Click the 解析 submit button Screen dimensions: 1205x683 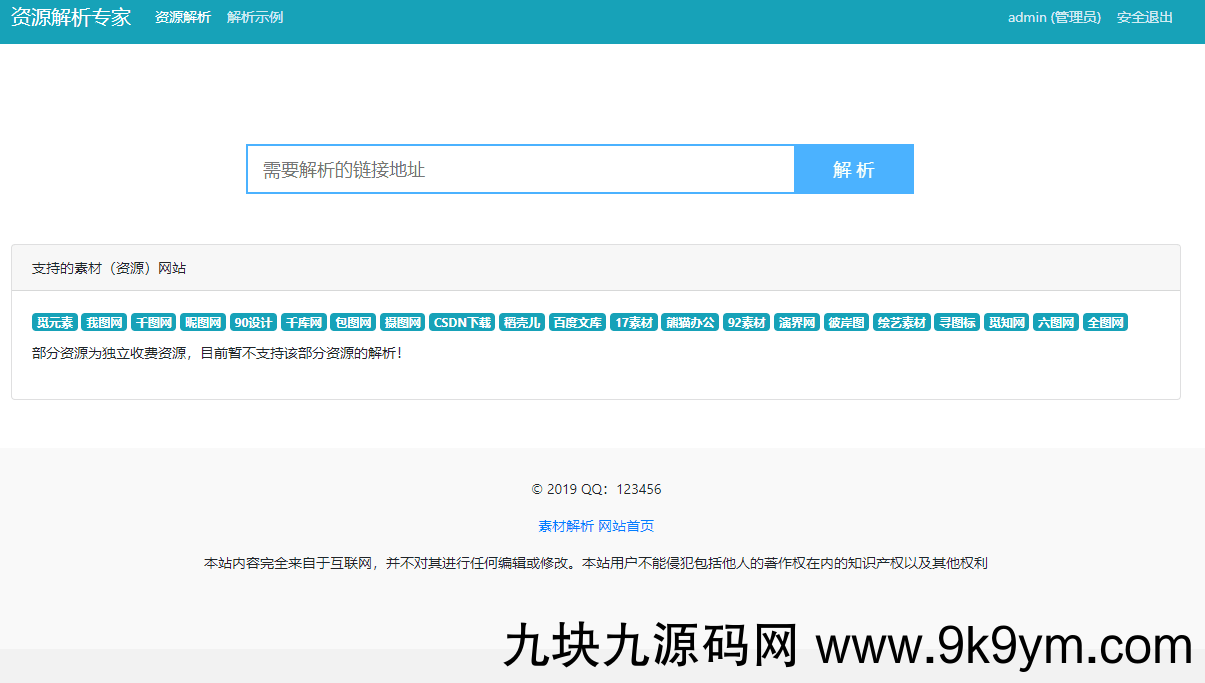point(853,169)
